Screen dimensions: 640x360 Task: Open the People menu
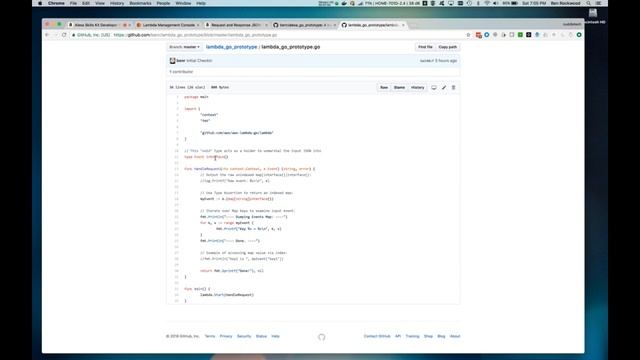tap(163, 3)
